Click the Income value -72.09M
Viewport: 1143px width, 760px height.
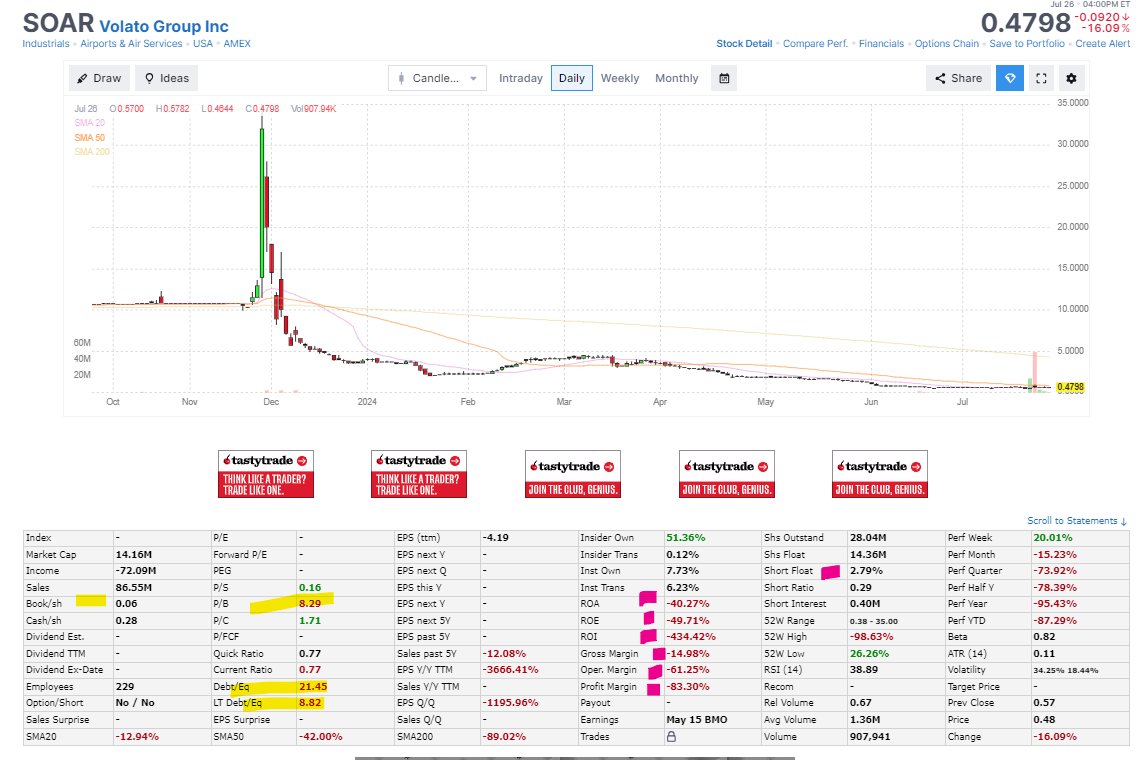[x=136, y=571]
